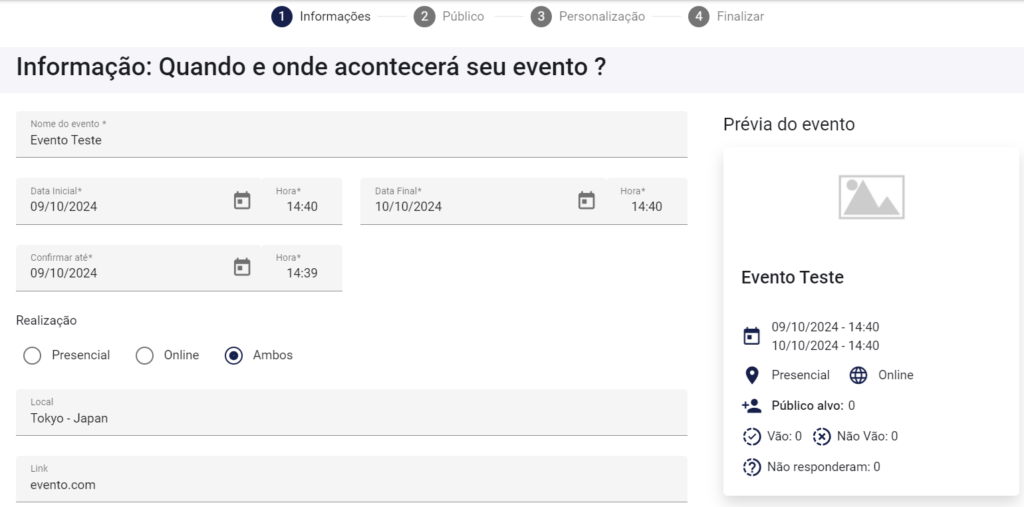Select the Presencial radio option

(x=32, y=356)
